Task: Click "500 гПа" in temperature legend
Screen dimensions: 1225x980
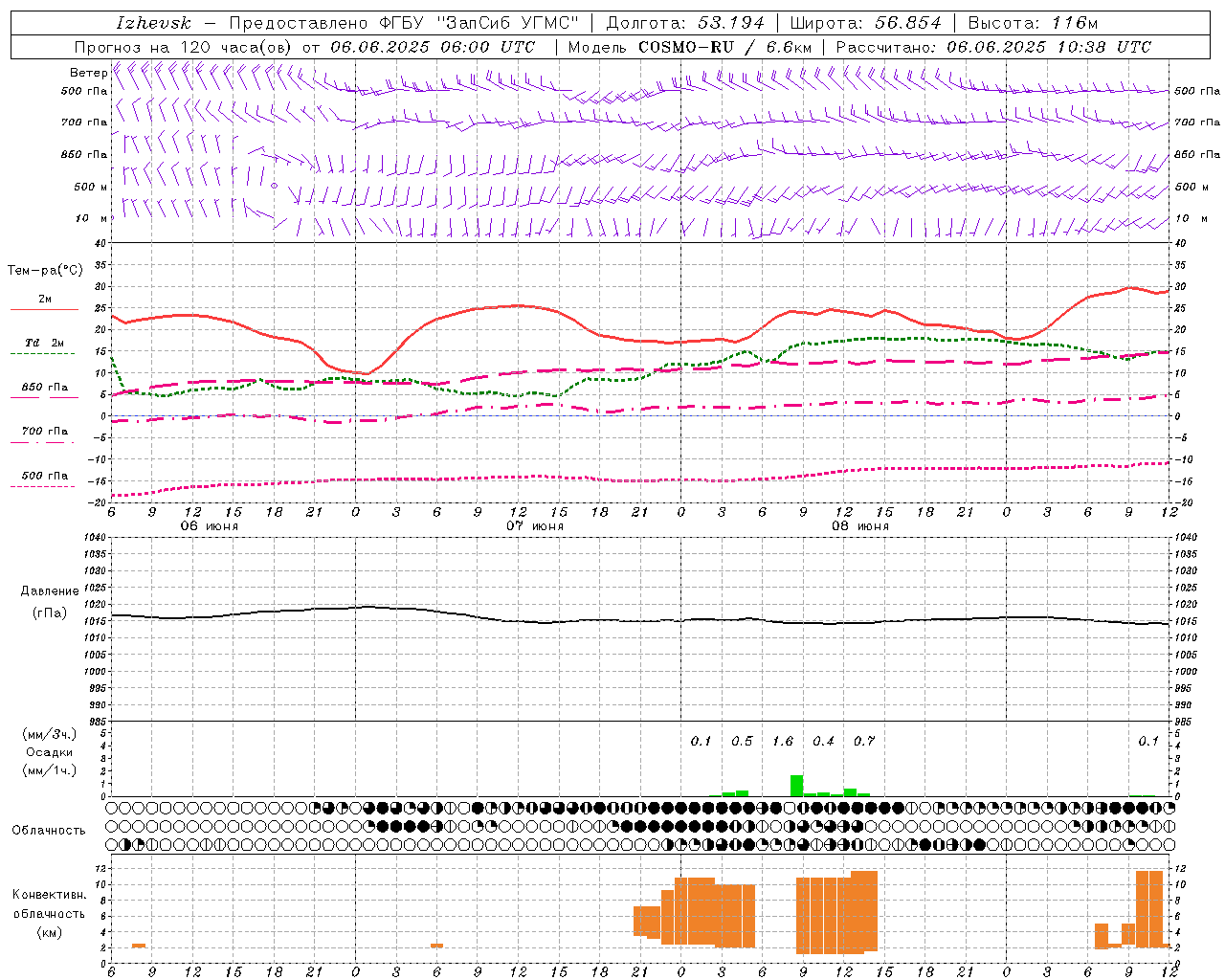Action: point(45,476)
